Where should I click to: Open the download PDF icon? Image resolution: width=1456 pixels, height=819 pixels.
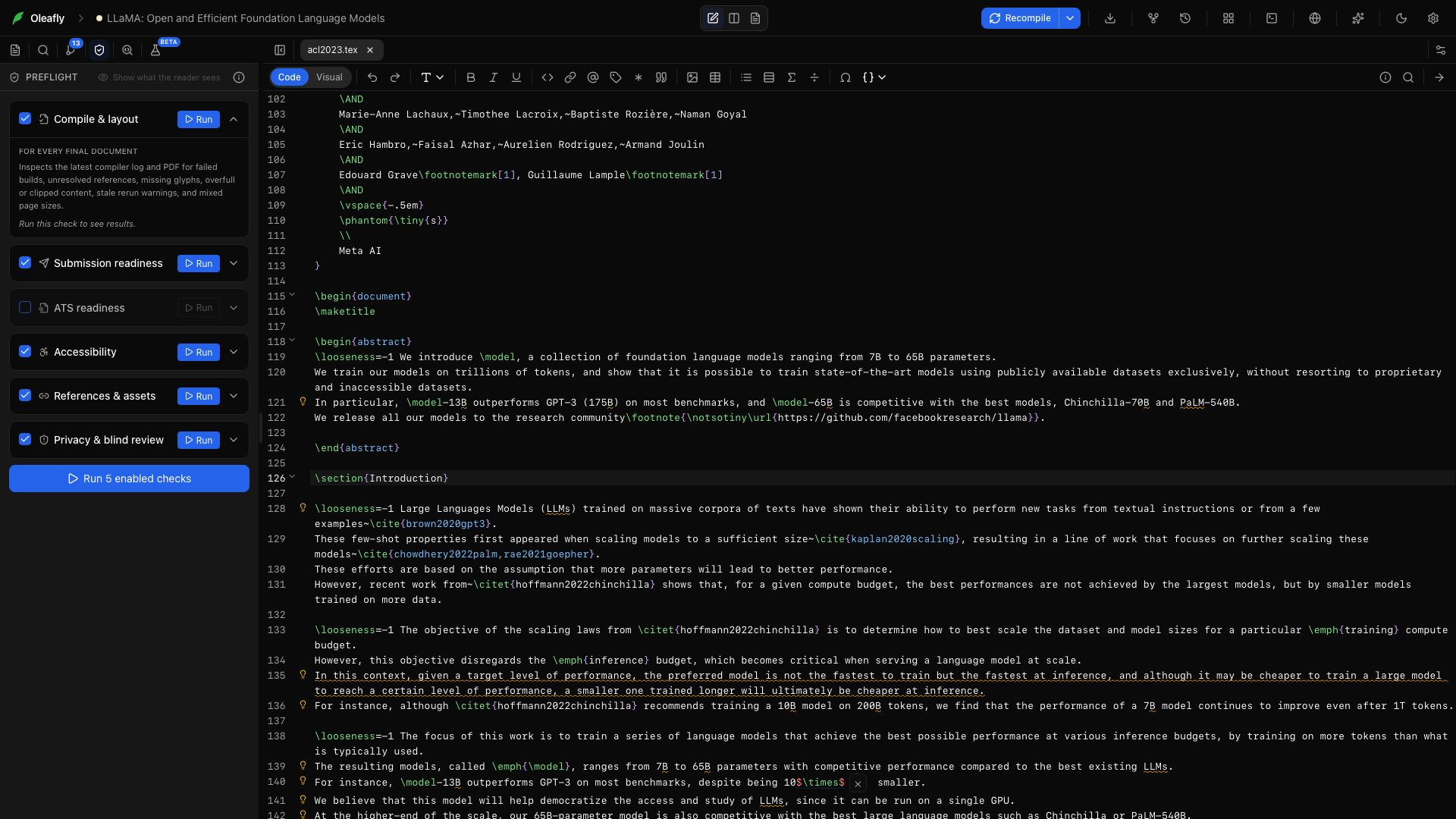1110,18
